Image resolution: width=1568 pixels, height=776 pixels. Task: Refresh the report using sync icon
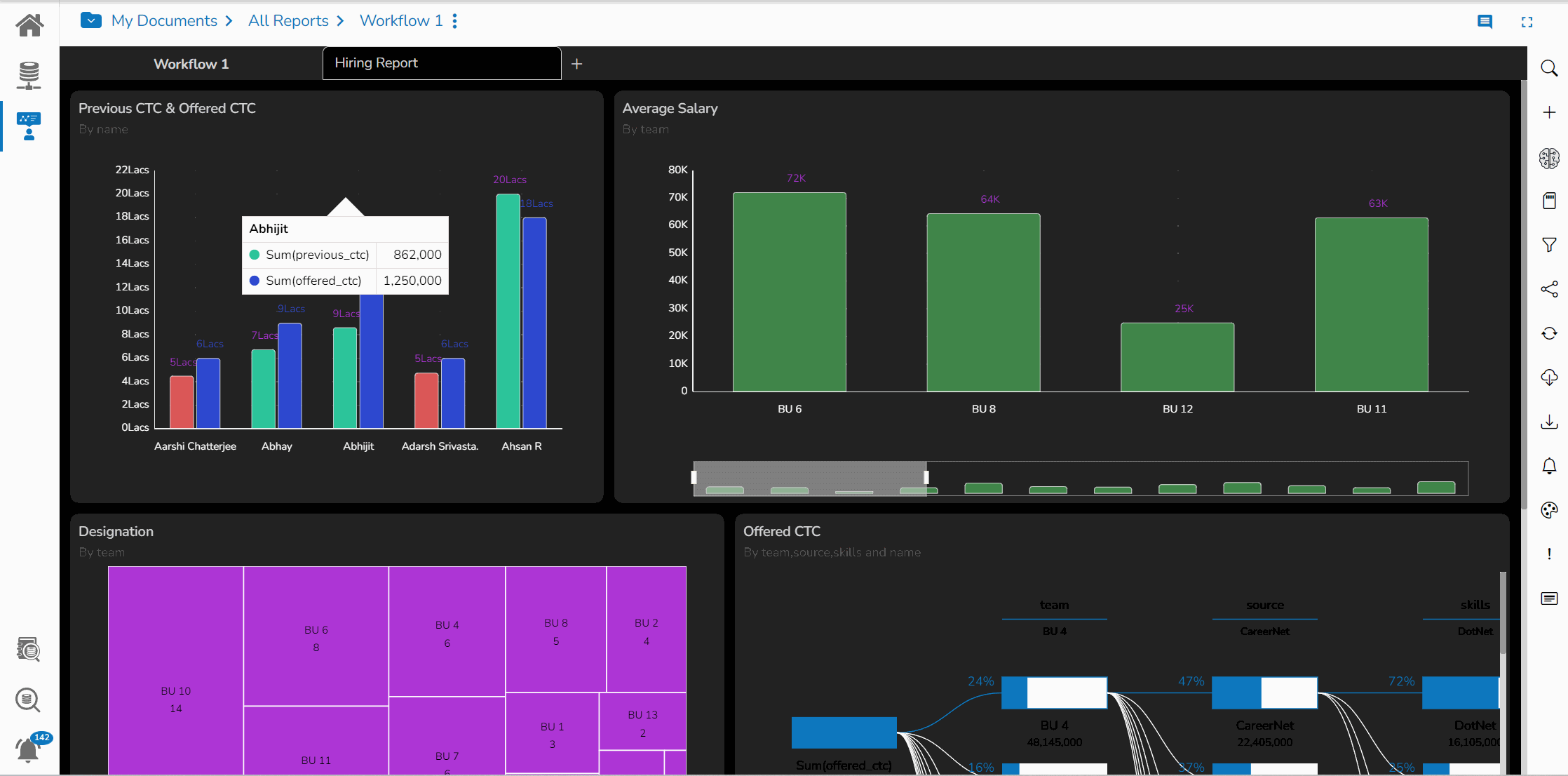(x=1549, y=333)
